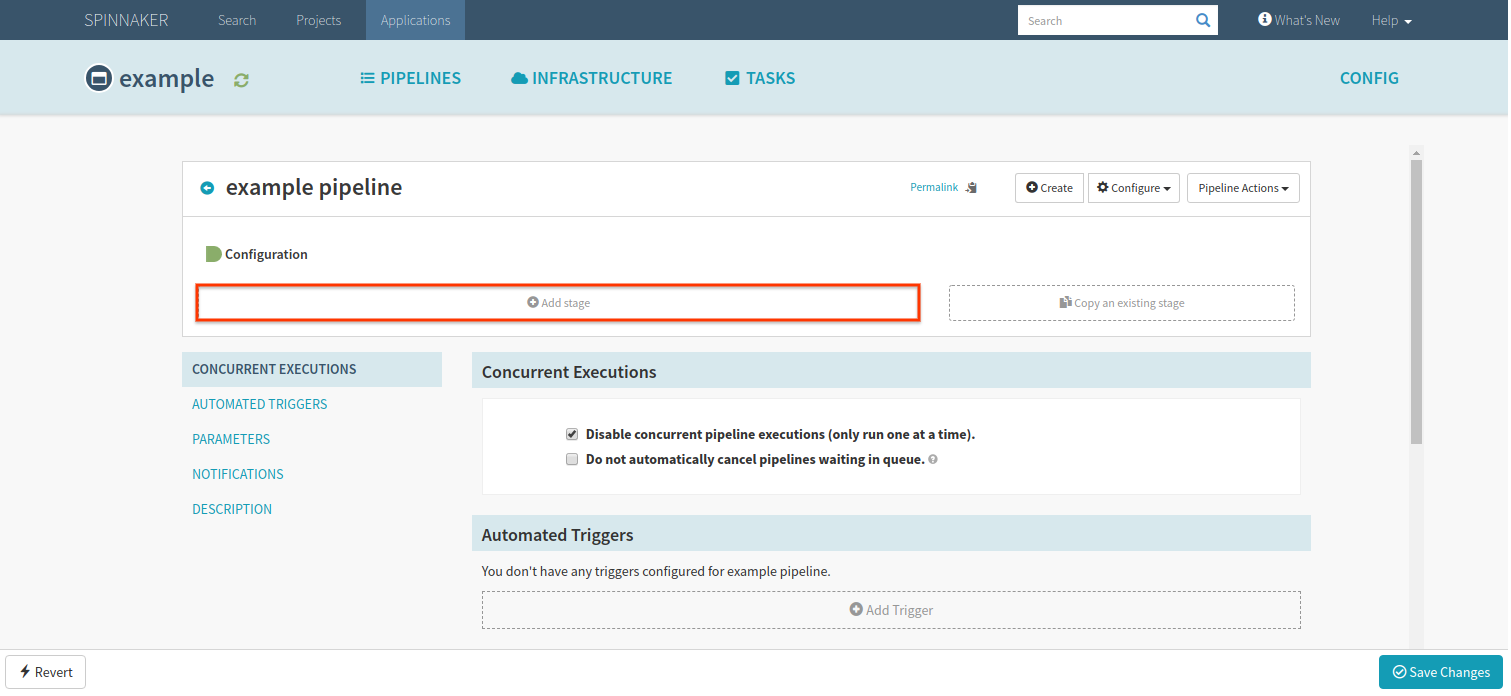1511x696 pixels.
Task: Click the green Configuration stage marker
Action: coord(213,254)
